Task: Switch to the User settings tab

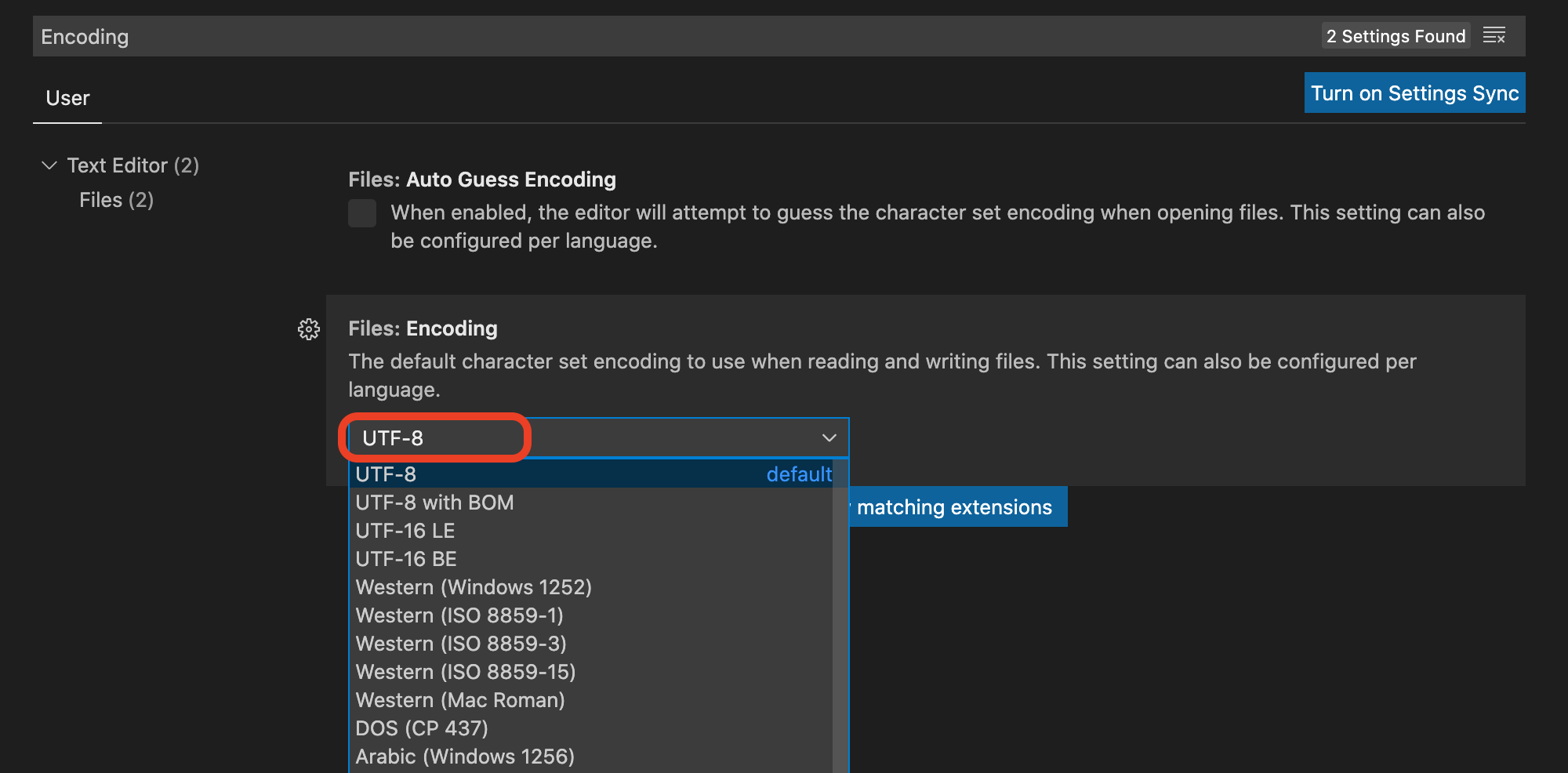Action: click(x=67, y=99)
